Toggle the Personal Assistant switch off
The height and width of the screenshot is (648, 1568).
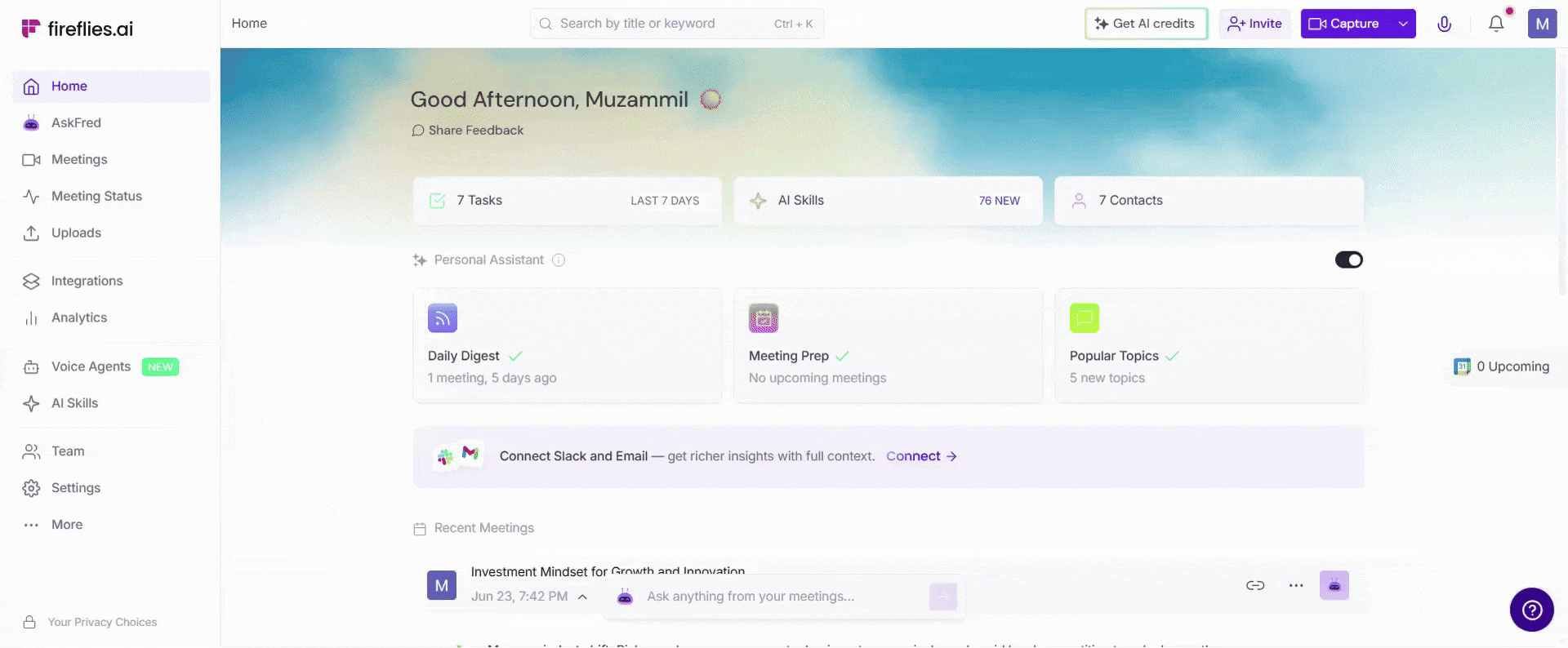tap(1349, 260)
